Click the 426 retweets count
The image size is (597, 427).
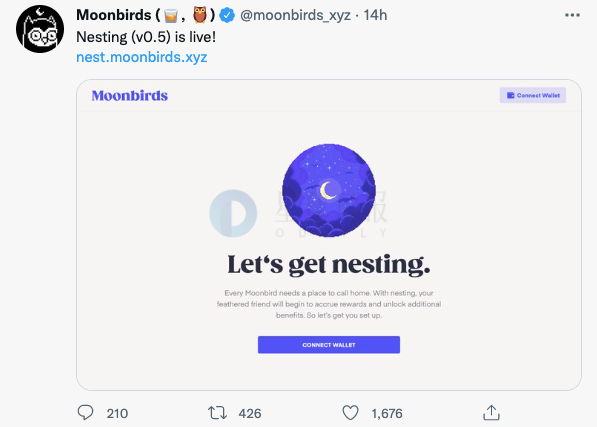tap(250, 413)
